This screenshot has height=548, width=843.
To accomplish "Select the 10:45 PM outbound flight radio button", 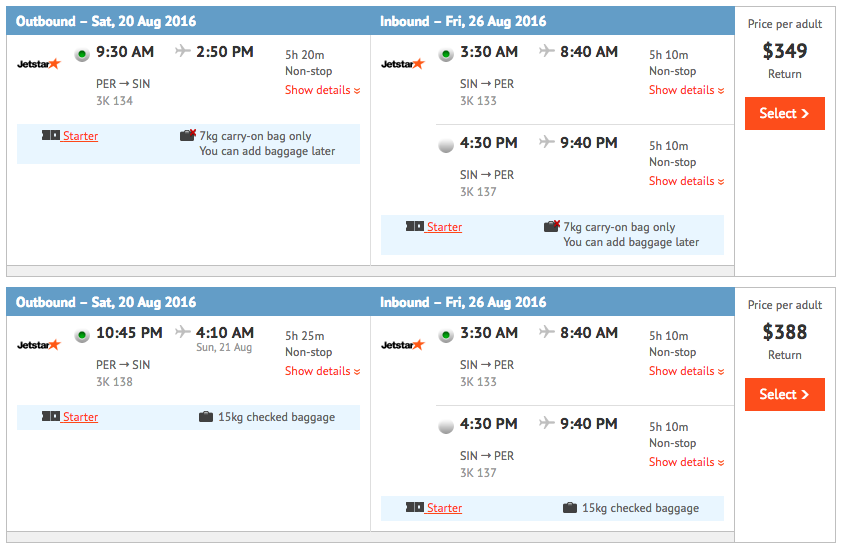I will 82,336.
